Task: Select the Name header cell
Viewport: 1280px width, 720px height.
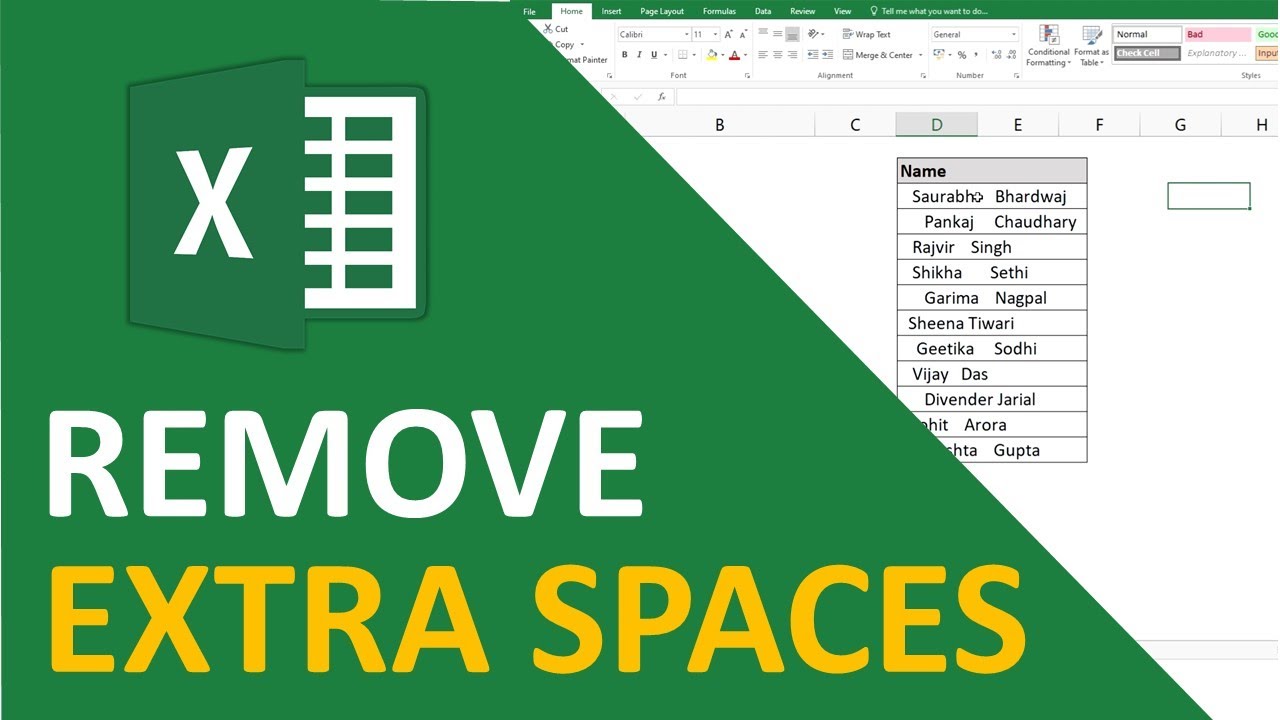Action: point(992,171)
